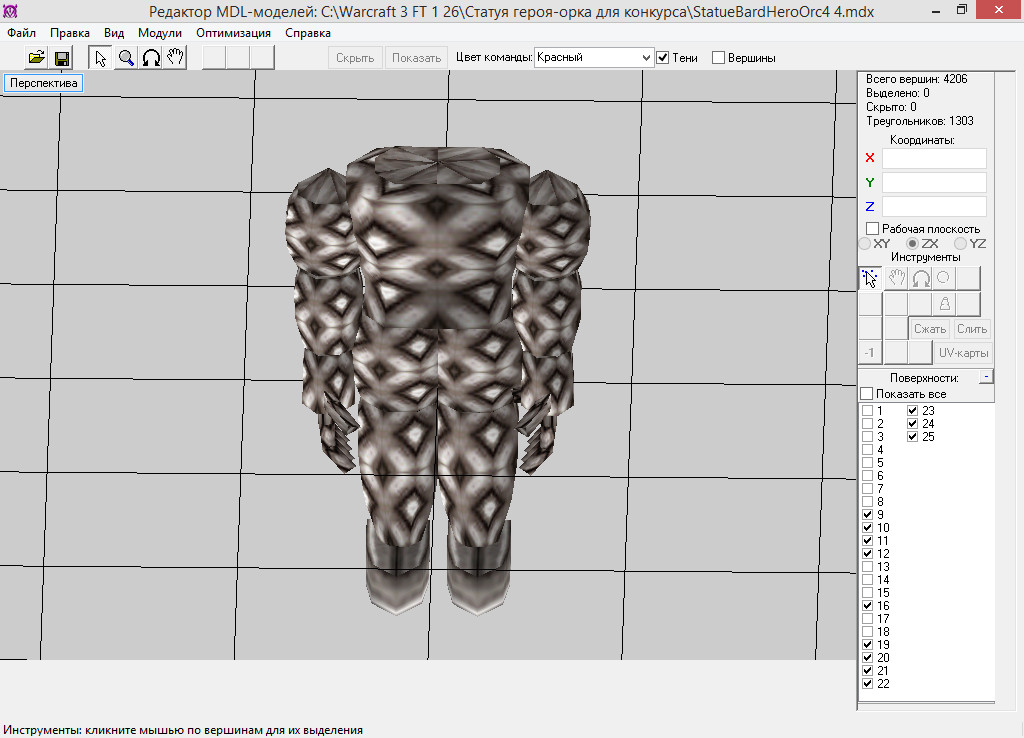Save the model with floppy disk icon

[x=62, y=57]
